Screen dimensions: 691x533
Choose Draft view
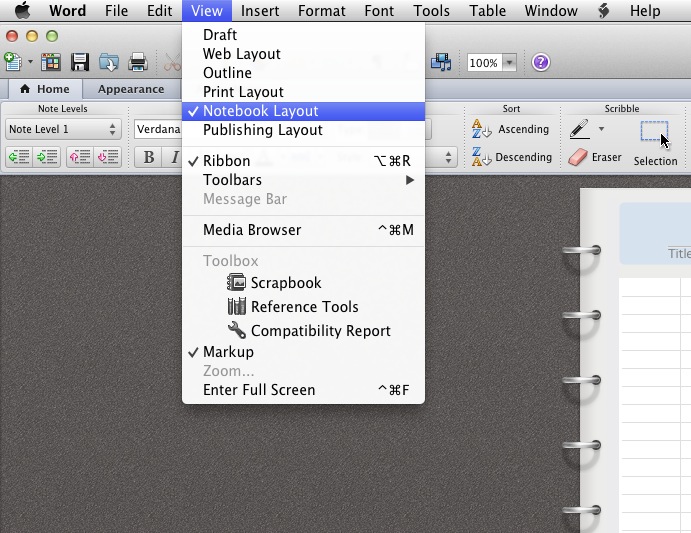[x=303, y=34]
